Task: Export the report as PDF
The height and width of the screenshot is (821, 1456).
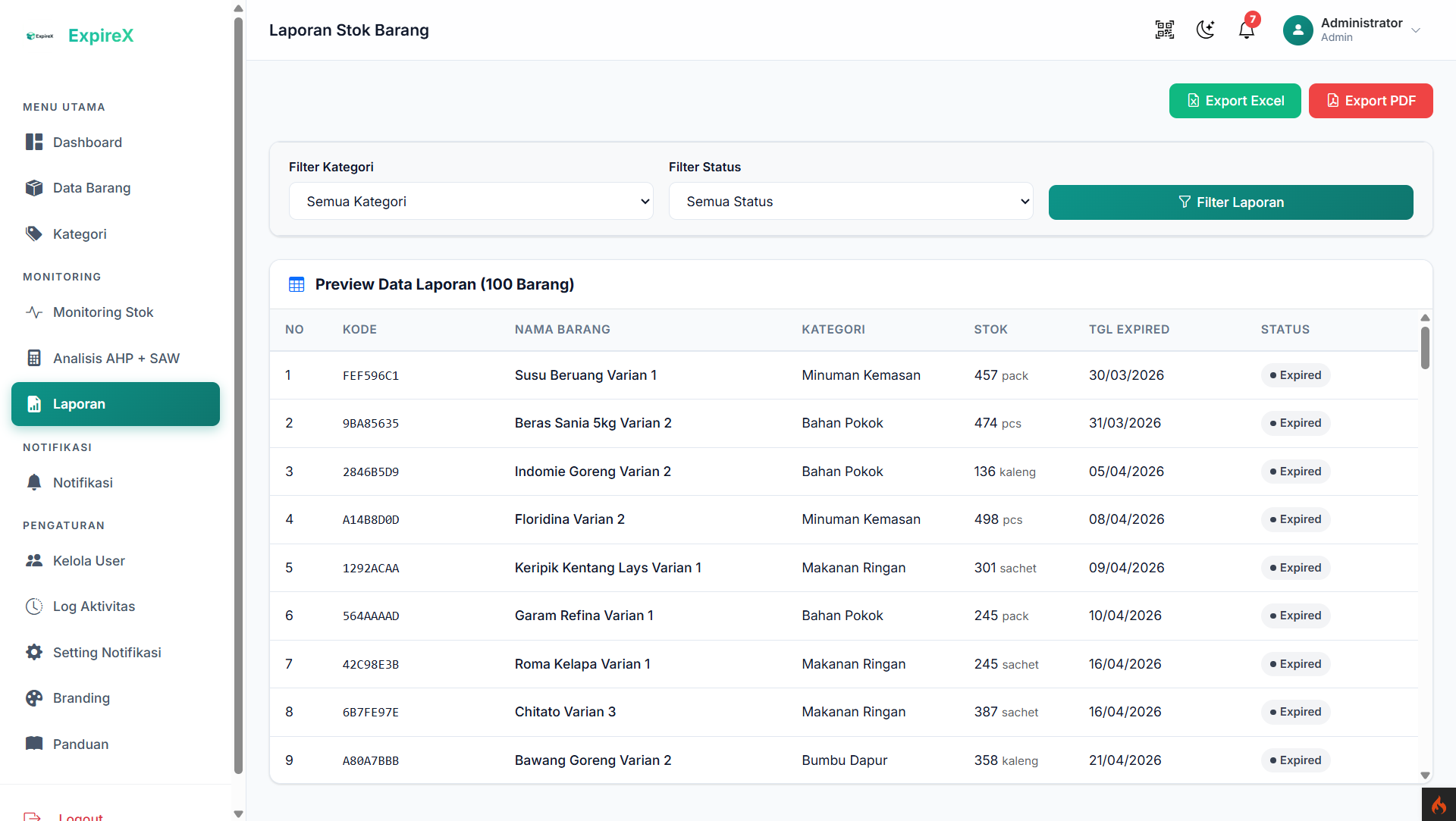Action: coord(1370,101)
